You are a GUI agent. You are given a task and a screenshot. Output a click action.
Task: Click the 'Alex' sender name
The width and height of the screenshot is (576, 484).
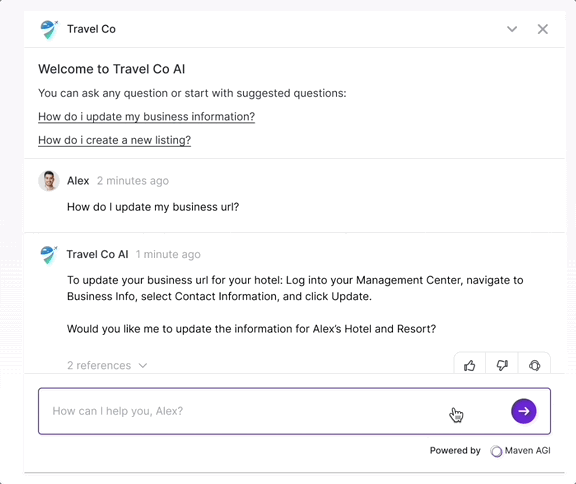(78, 181)
